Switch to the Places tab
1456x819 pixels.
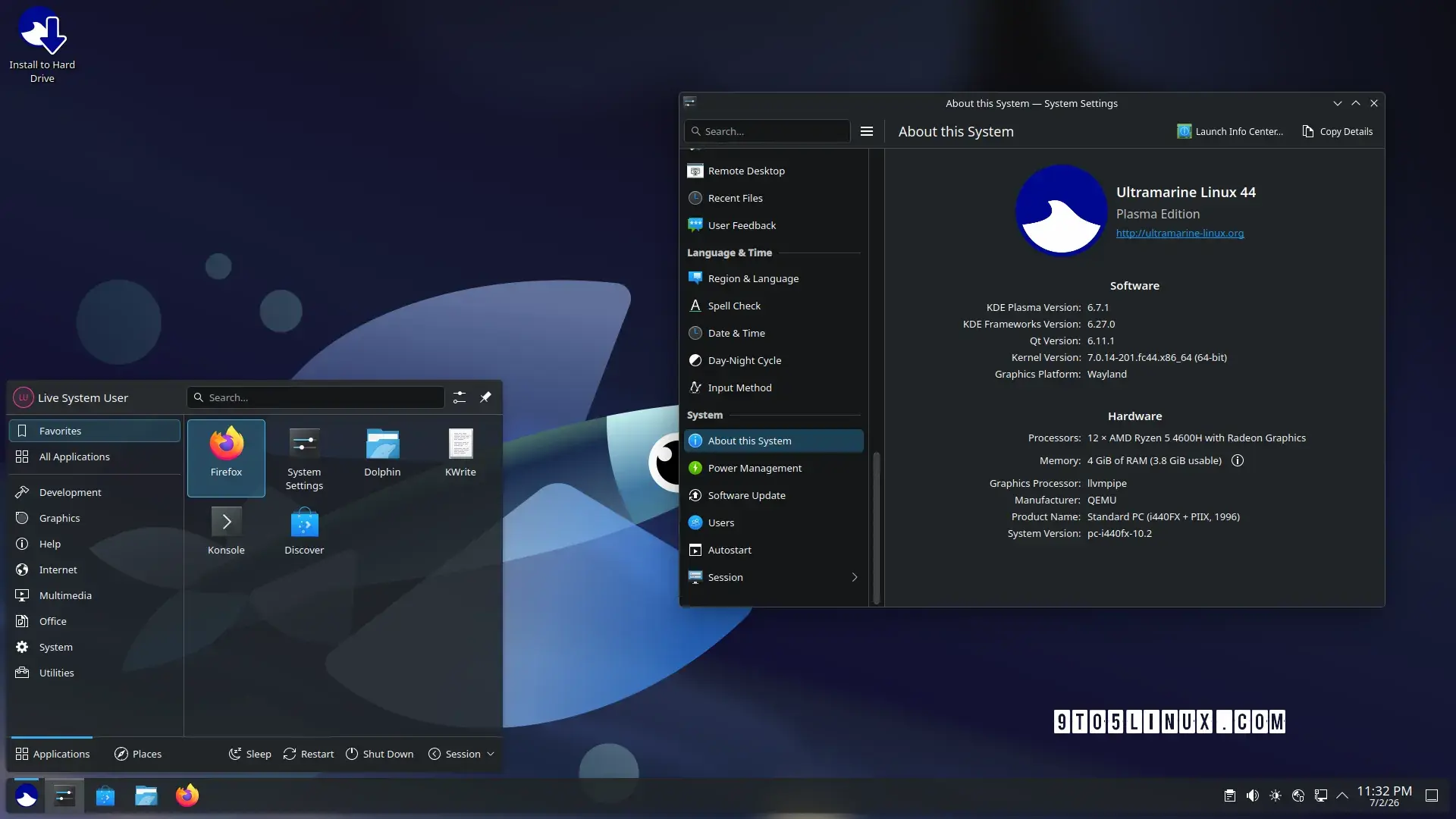(138, 754)
